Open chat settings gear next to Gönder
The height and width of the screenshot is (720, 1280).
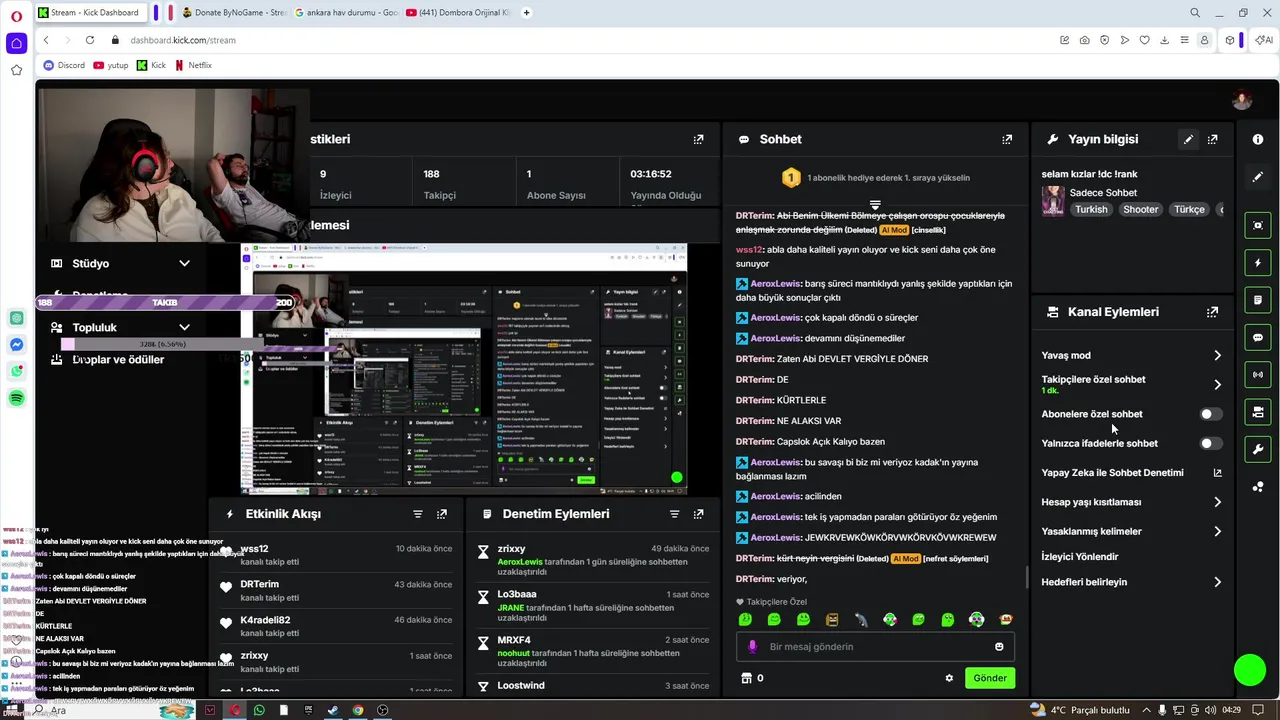click(949, 678)
